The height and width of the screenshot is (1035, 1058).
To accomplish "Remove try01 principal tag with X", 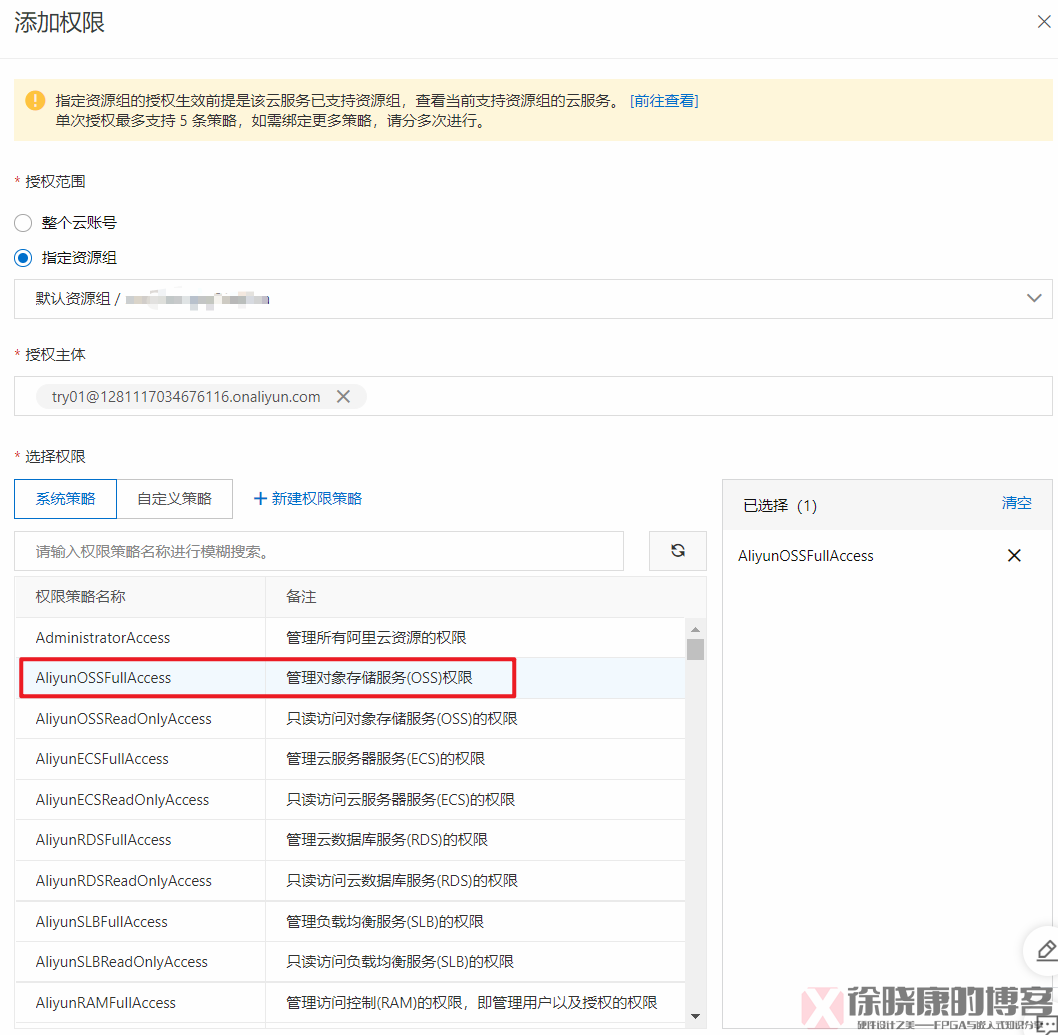I will [x=343, y=397].
